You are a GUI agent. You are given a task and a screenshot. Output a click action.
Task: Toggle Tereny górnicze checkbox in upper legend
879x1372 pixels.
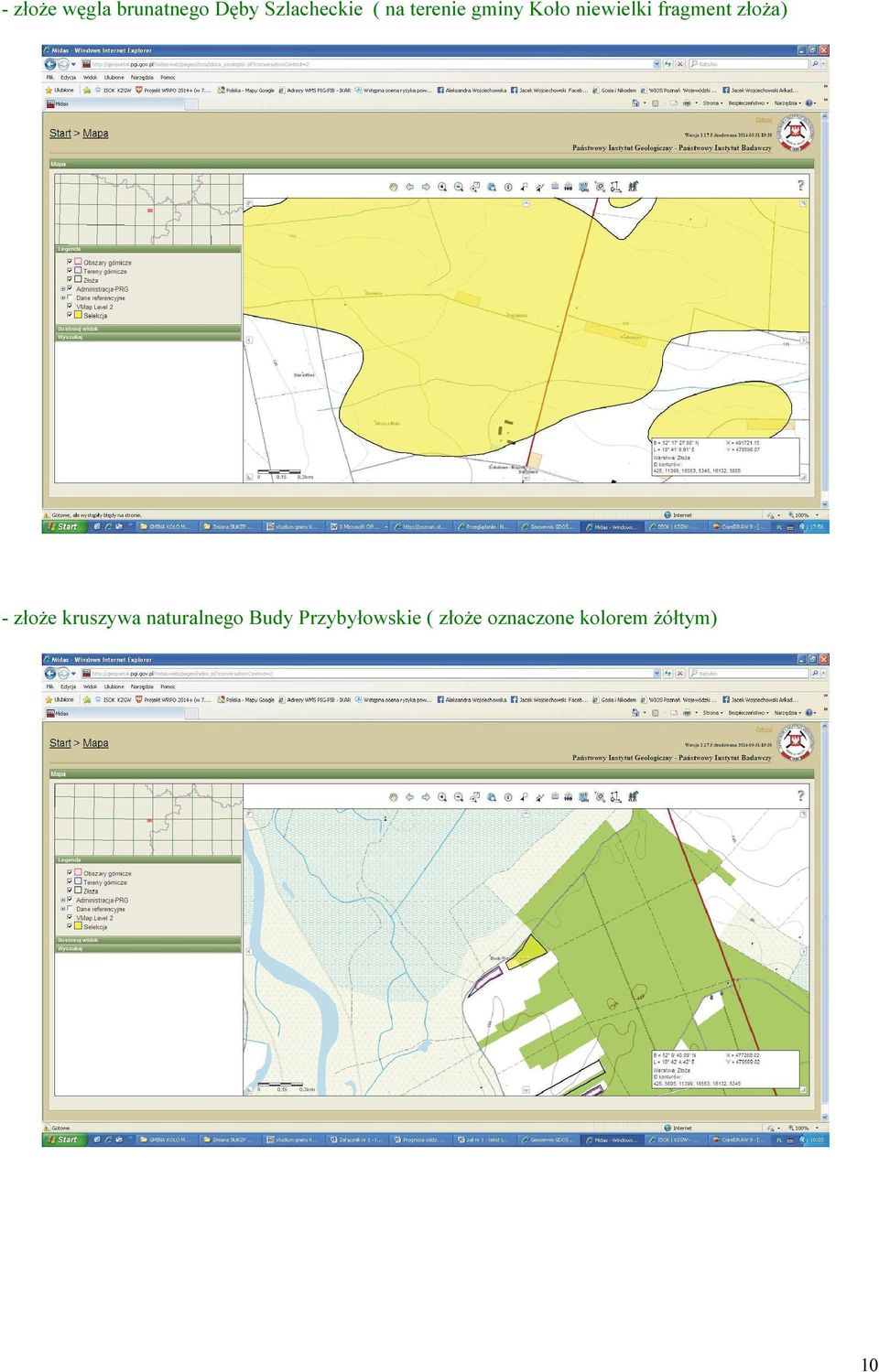[x=70, y=271]
